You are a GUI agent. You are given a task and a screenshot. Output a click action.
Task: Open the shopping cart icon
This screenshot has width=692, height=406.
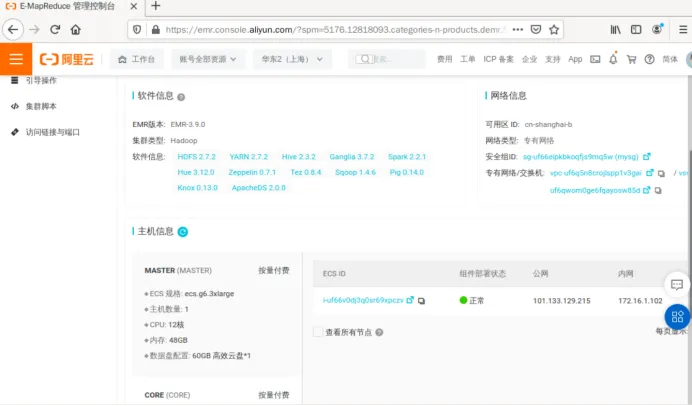point(632,59)
